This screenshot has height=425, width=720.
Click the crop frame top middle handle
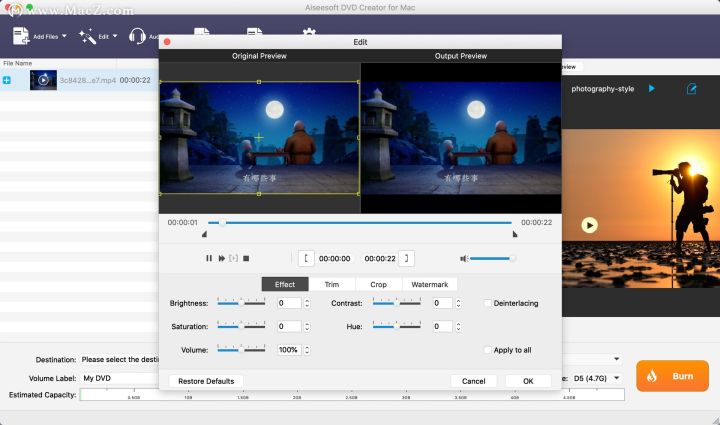(x=259, y=82)
